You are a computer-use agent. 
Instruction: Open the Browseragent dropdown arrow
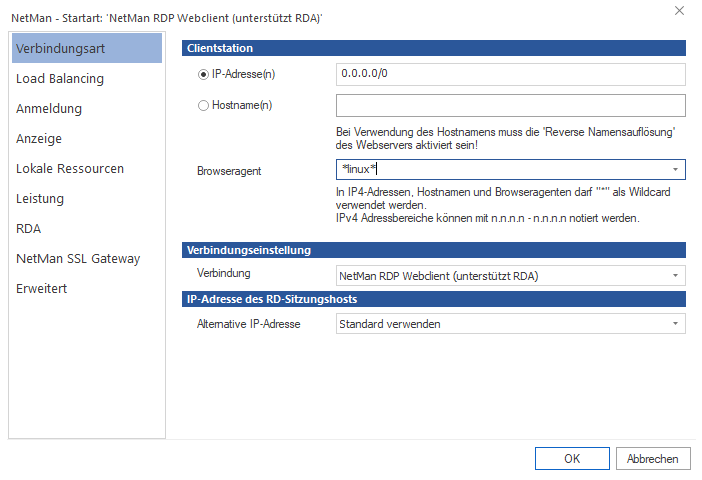(675, 170)
